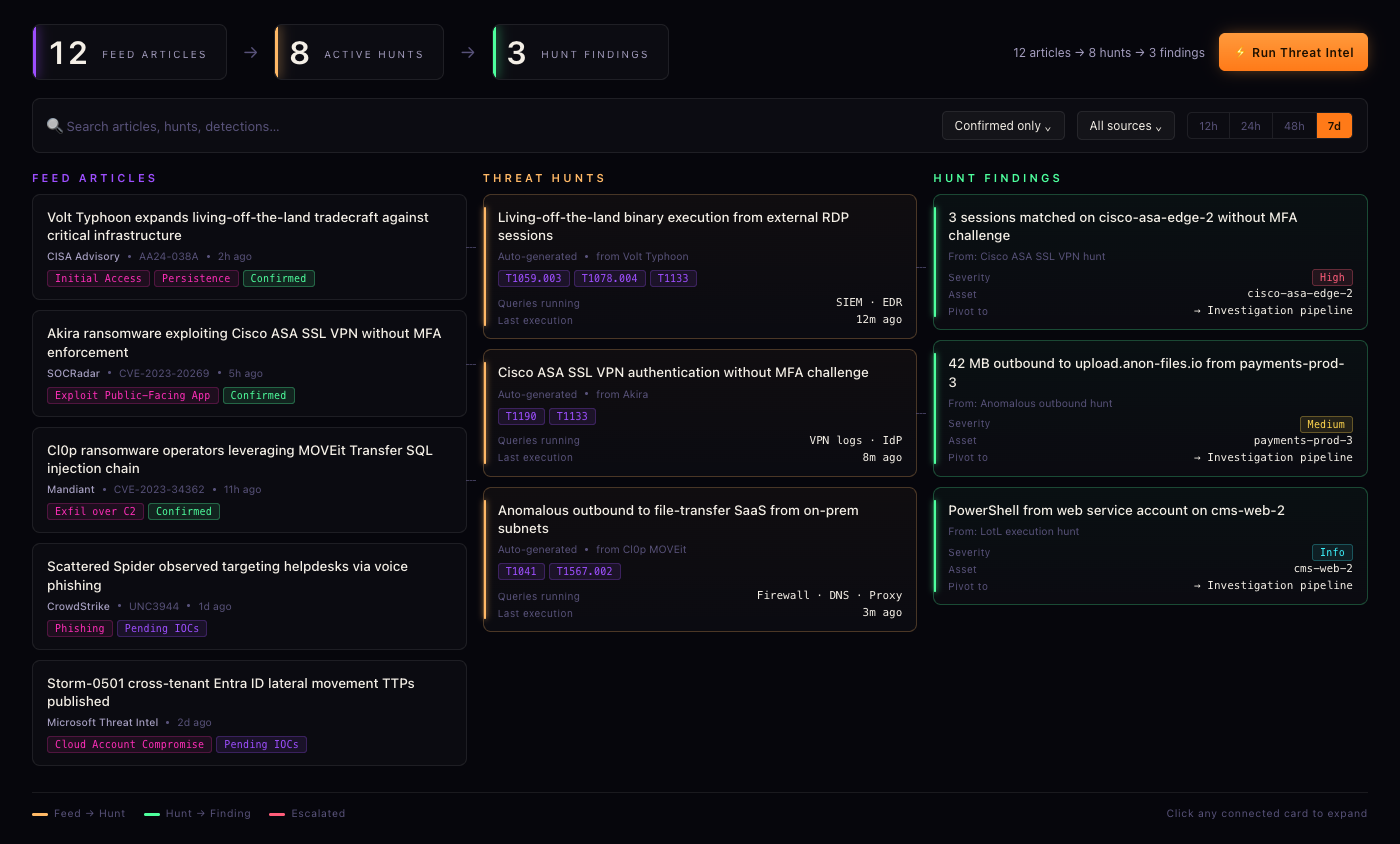This screenshot has width=1400, height=844.
Task: Click the red Escalated legend swatch
Action: click(277, 814)
